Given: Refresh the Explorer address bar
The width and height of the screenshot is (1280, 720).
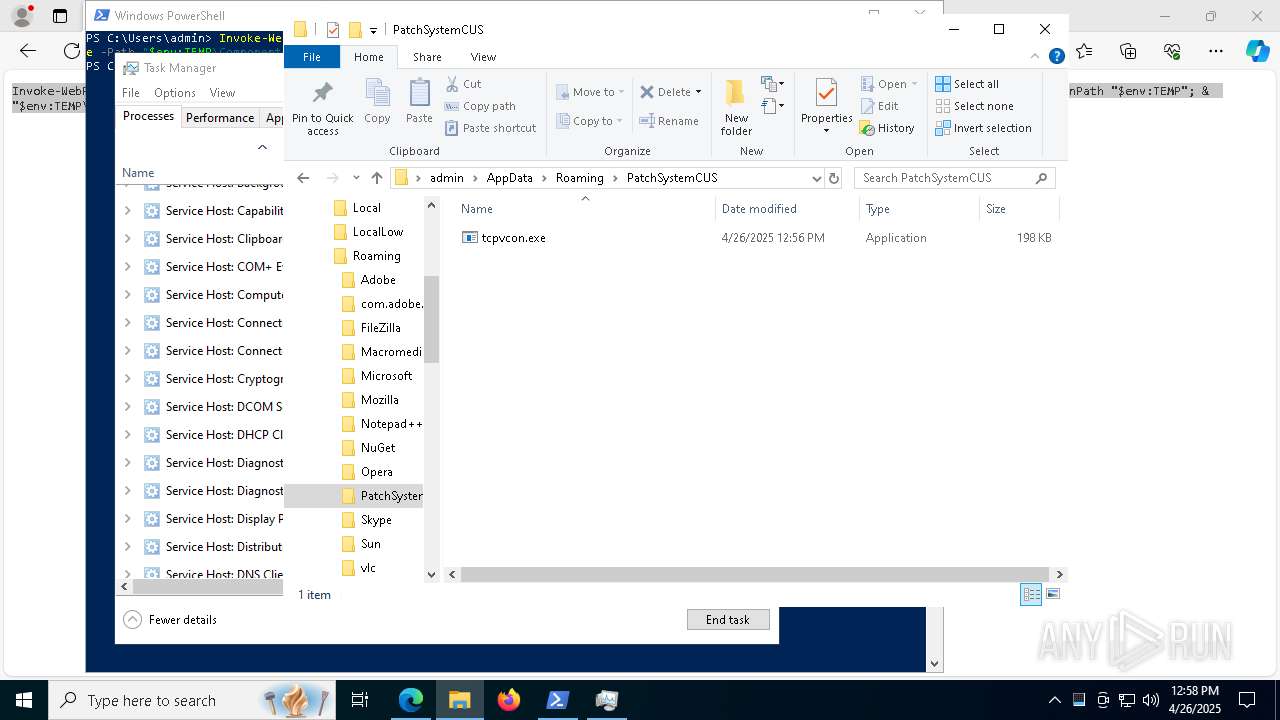Looking at the screenshot, I should (x=834, y=178).
